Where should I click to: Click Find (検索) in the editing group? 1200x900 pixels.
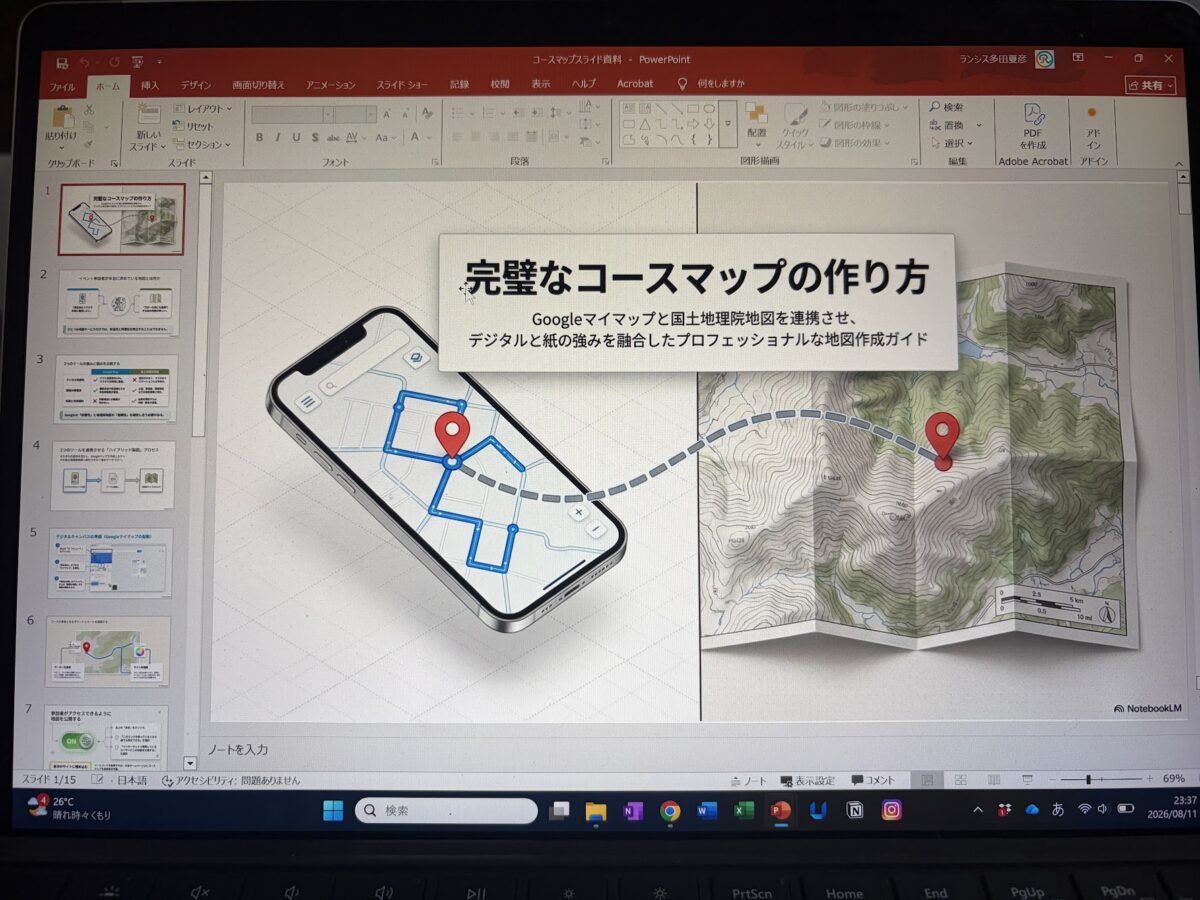946,107
